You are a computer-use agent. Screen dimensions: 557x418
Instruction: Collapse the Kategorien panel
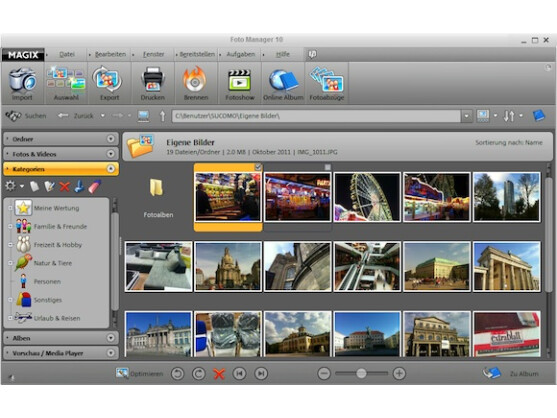click(111, 169)
